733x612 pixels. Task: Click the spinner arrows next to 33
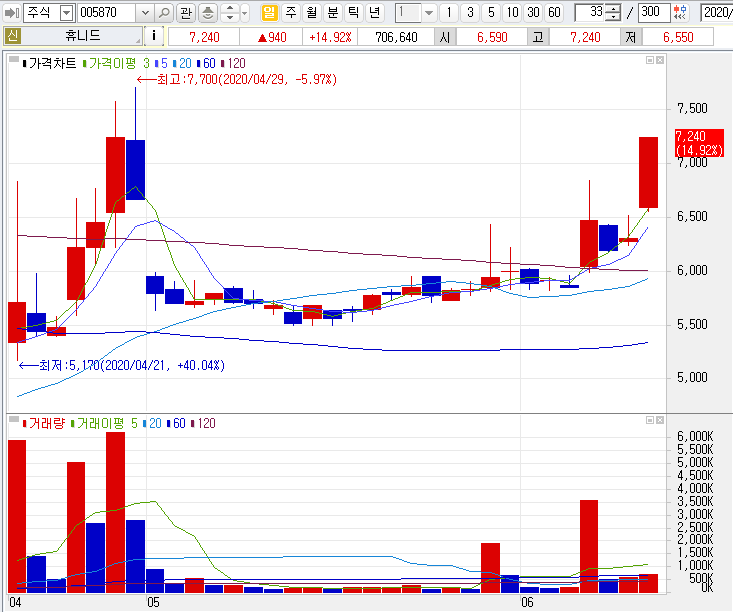click(612, 13)
